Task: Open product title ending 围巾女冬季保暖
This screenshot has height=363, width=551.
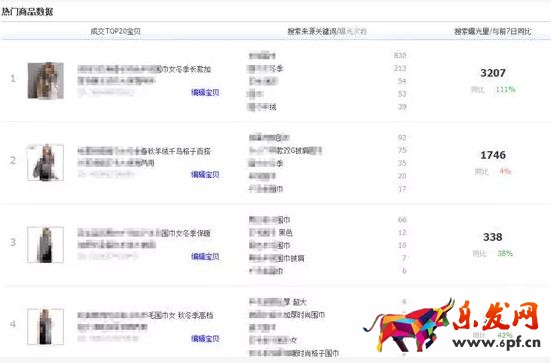Action: [144, 233]
